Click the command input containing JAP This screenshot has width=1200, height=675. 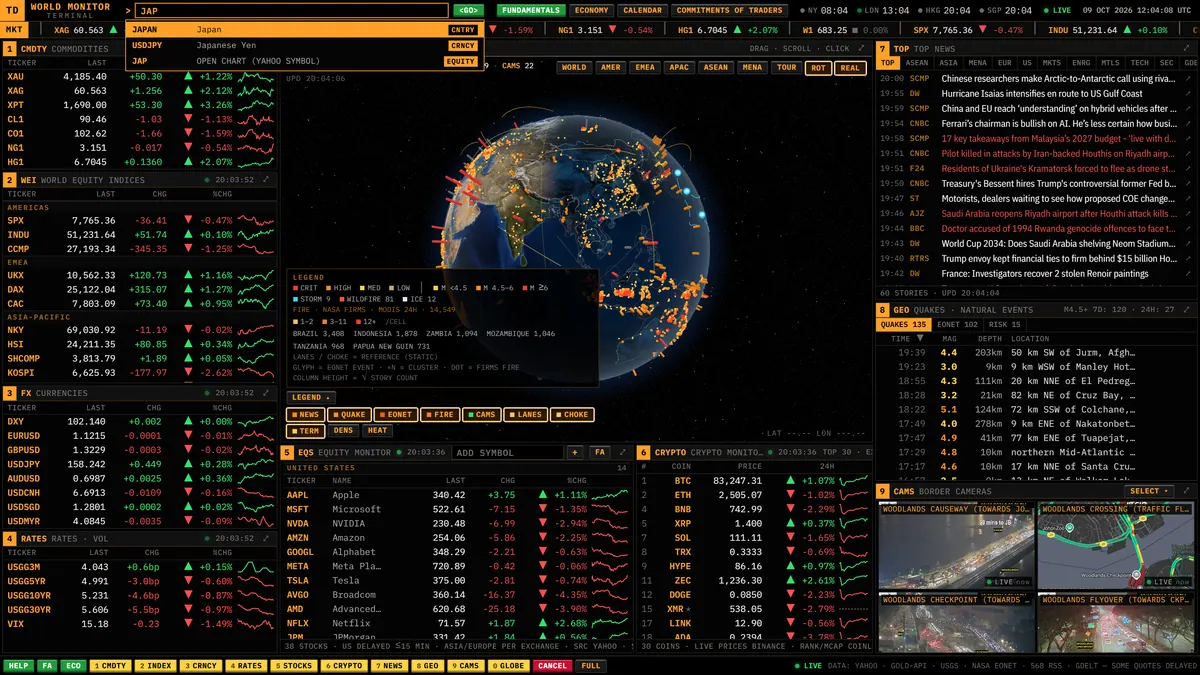(292, 11)
